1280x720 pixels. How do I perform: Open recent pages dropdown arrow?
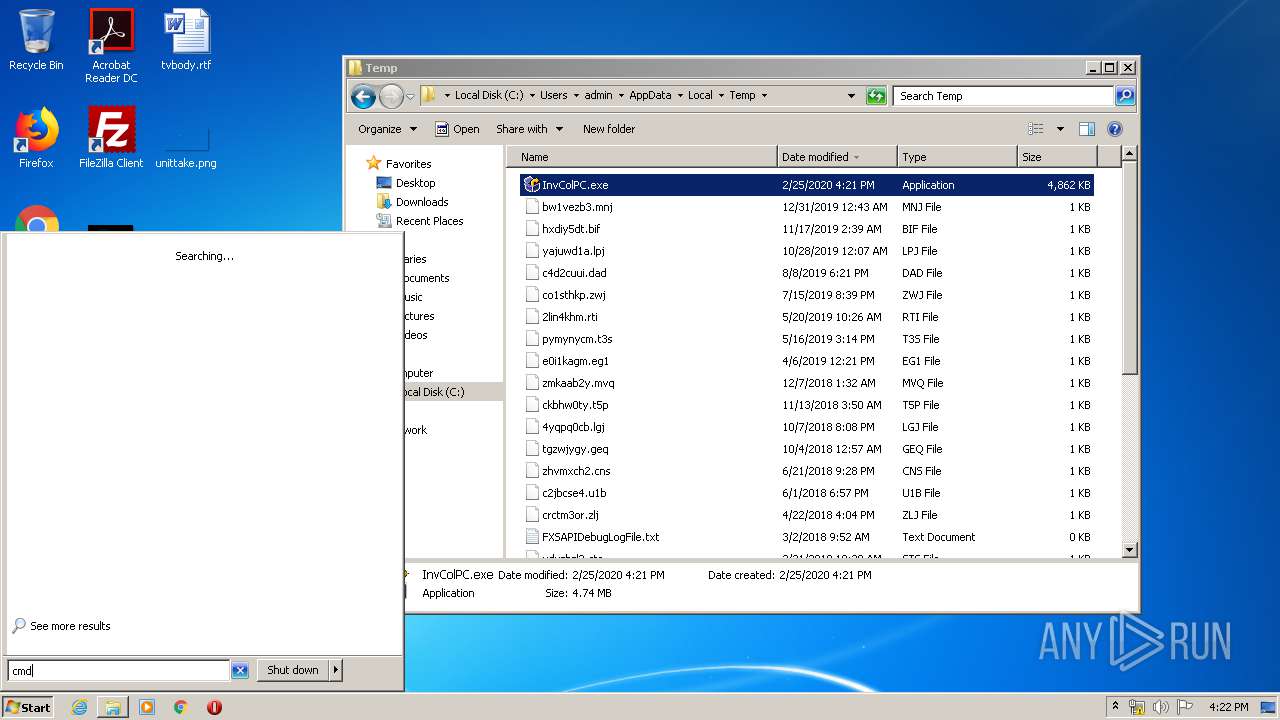(x=410, y=97)
